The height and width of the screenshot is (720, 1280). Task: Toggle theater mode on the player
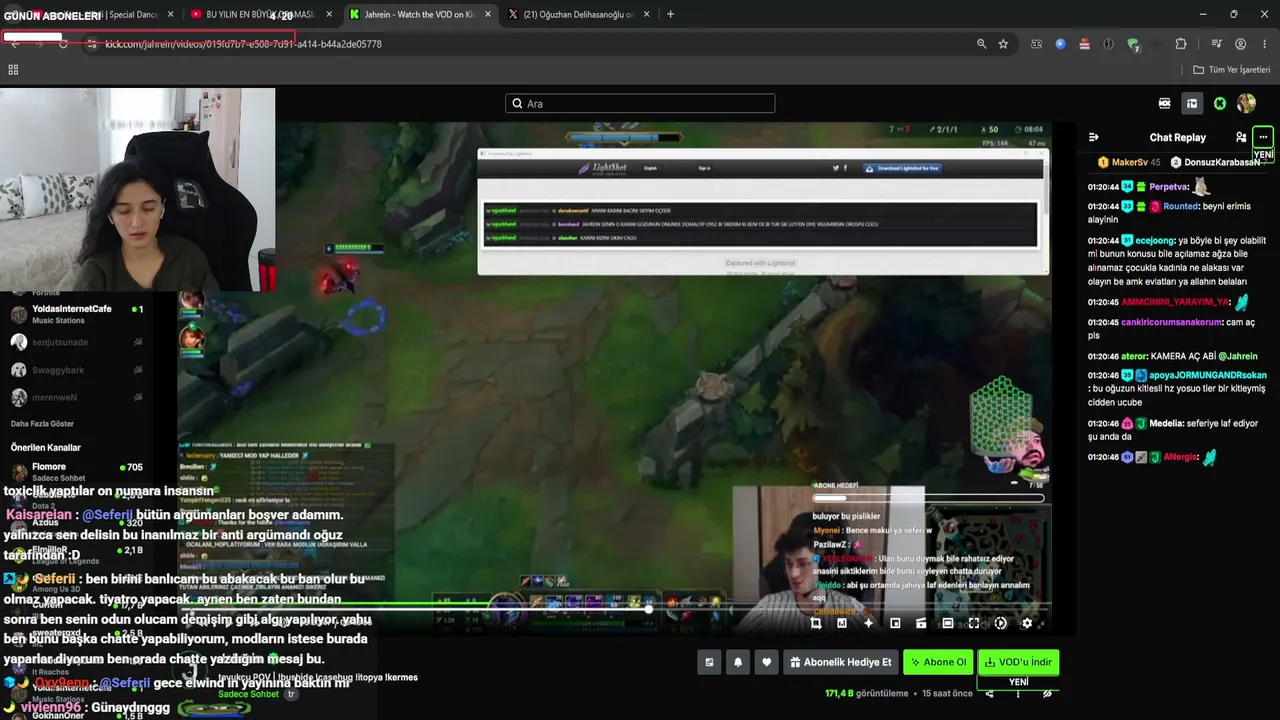coord(948,623)
